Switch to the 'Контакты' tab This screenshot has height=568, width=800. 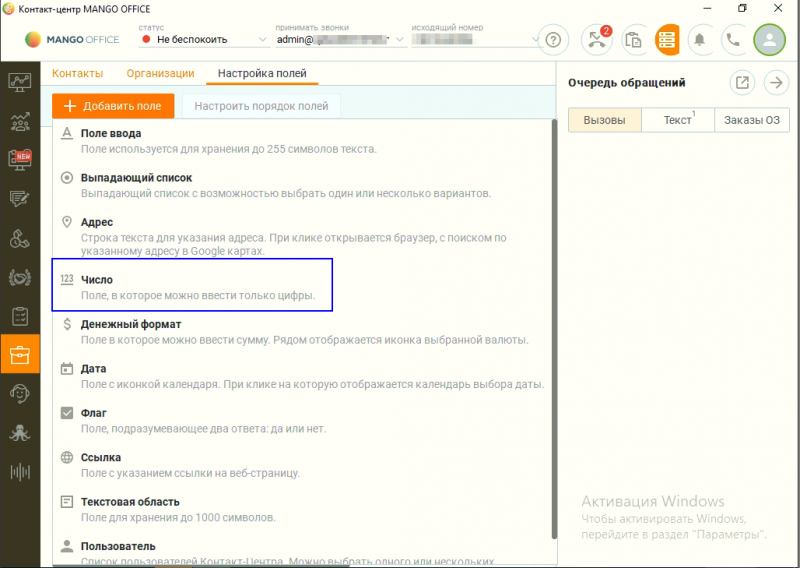tap(77, 73)
